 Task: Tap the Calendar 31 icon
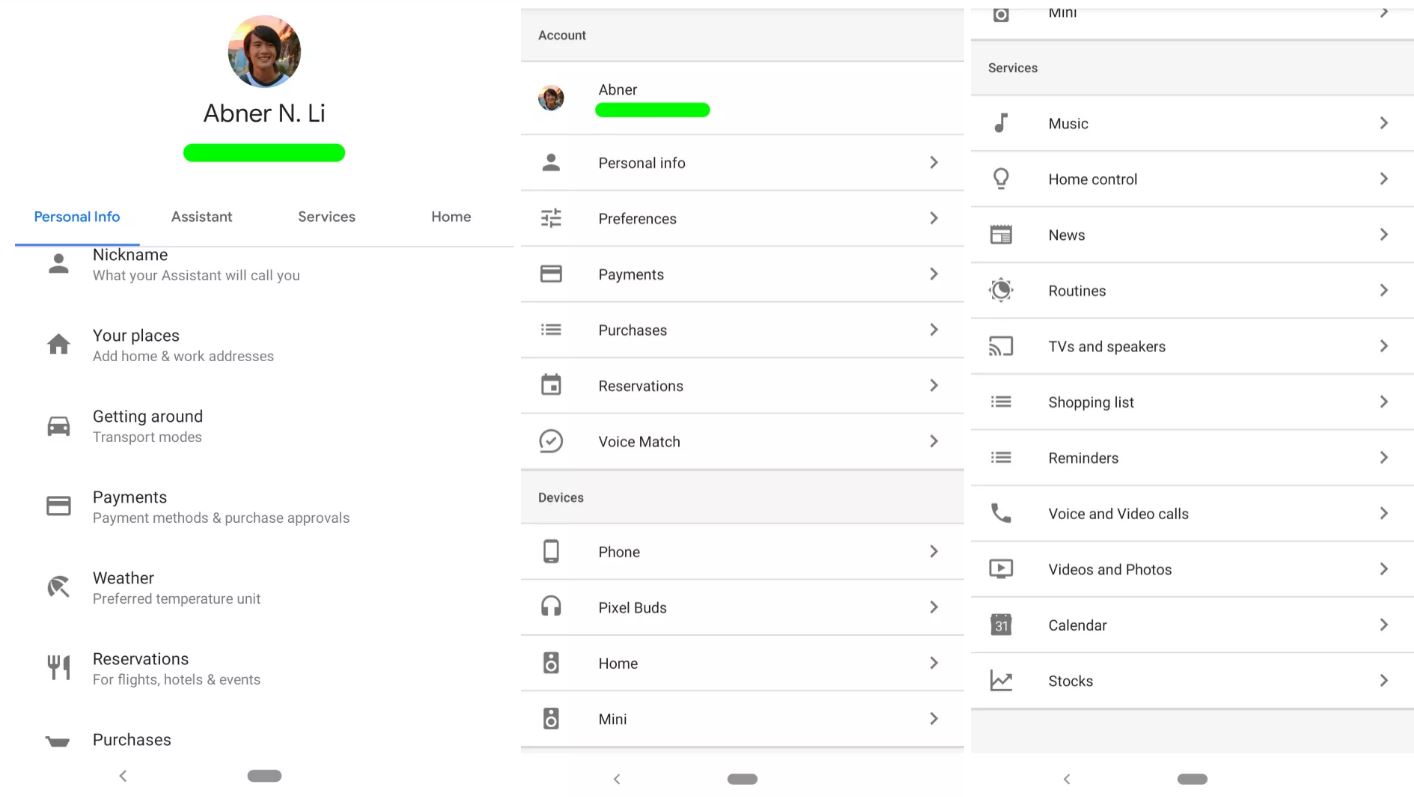click(x=1001, y=625)
